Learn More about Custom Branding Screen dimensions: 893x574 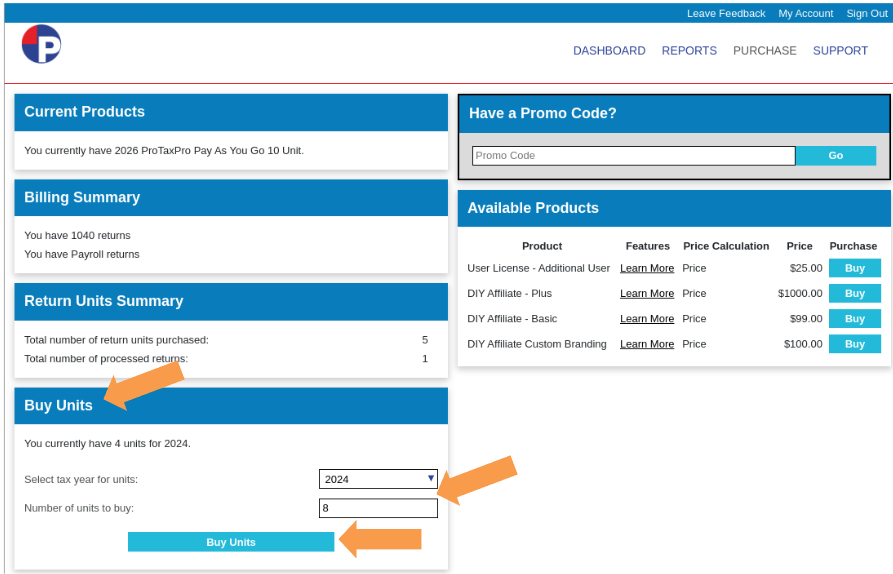[647, 344]
